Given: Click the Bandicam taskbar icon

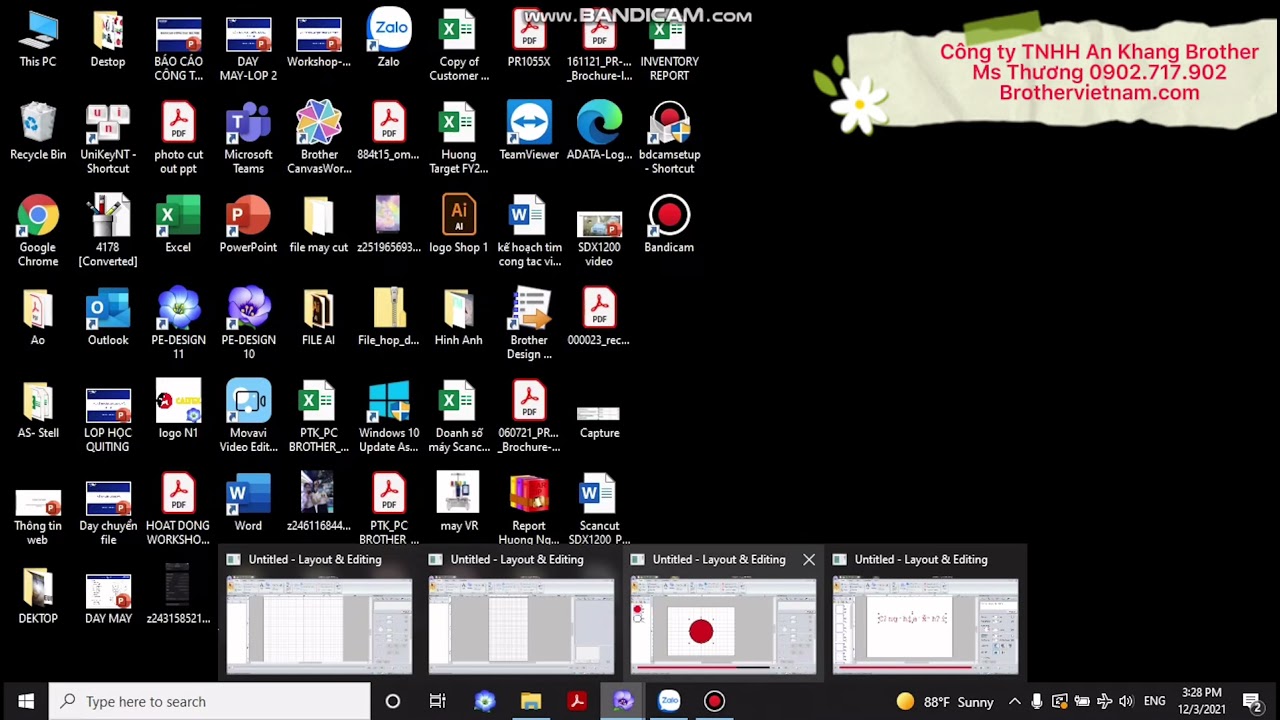Looking at the screenshot, I should click(x=714, y=701).
